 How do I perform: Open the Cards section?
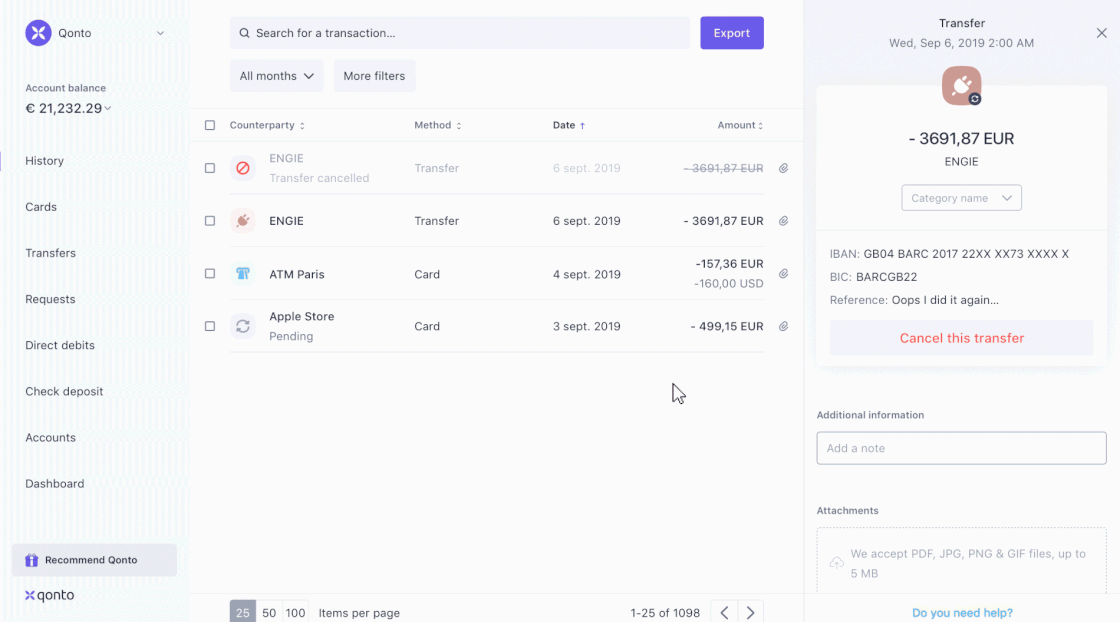pos(41,207)
